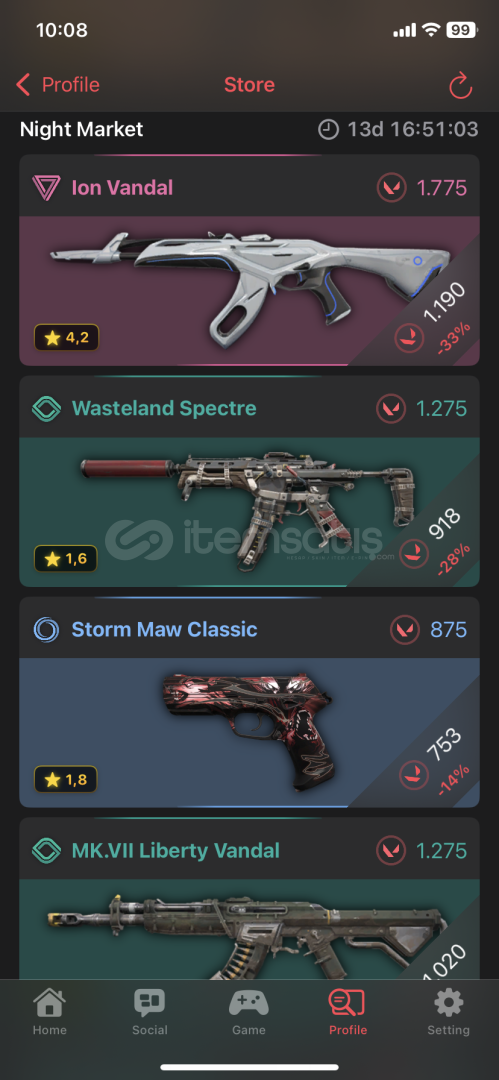Tap the Valorant Points icon beside 875
This screenshot has height=1080, width=499.
(x=405, y=630)
